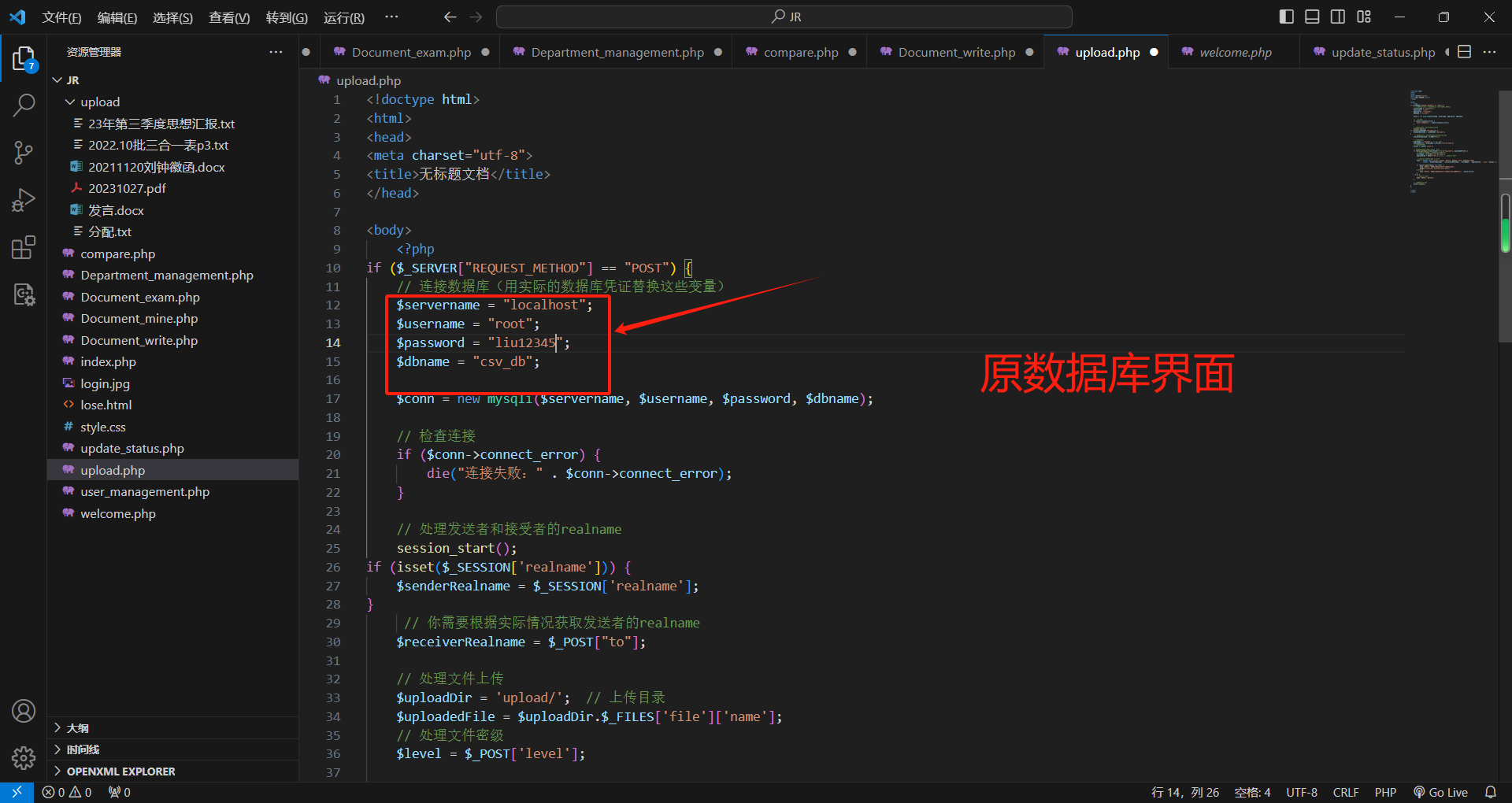The image size is (1512, 803).
Task: Click the remote window indicator in status bar
Action: pyautogui.click(x=17, y=792)
